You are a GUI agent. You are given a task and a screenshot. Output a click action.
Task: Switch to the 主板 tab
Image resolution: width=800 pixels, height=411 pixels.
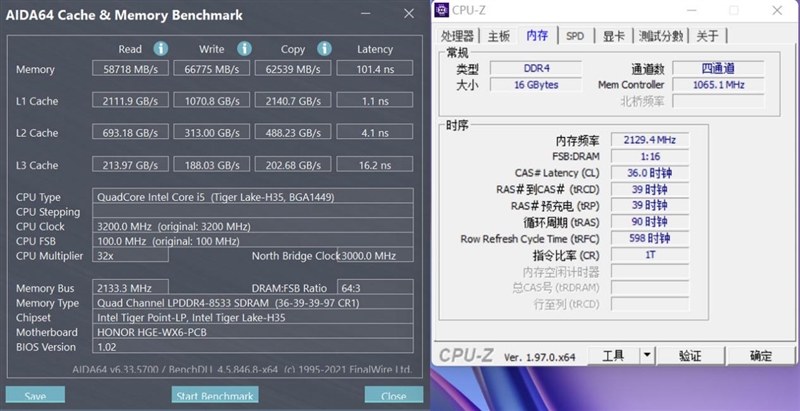pyautogui.click(x=498, y=36)
